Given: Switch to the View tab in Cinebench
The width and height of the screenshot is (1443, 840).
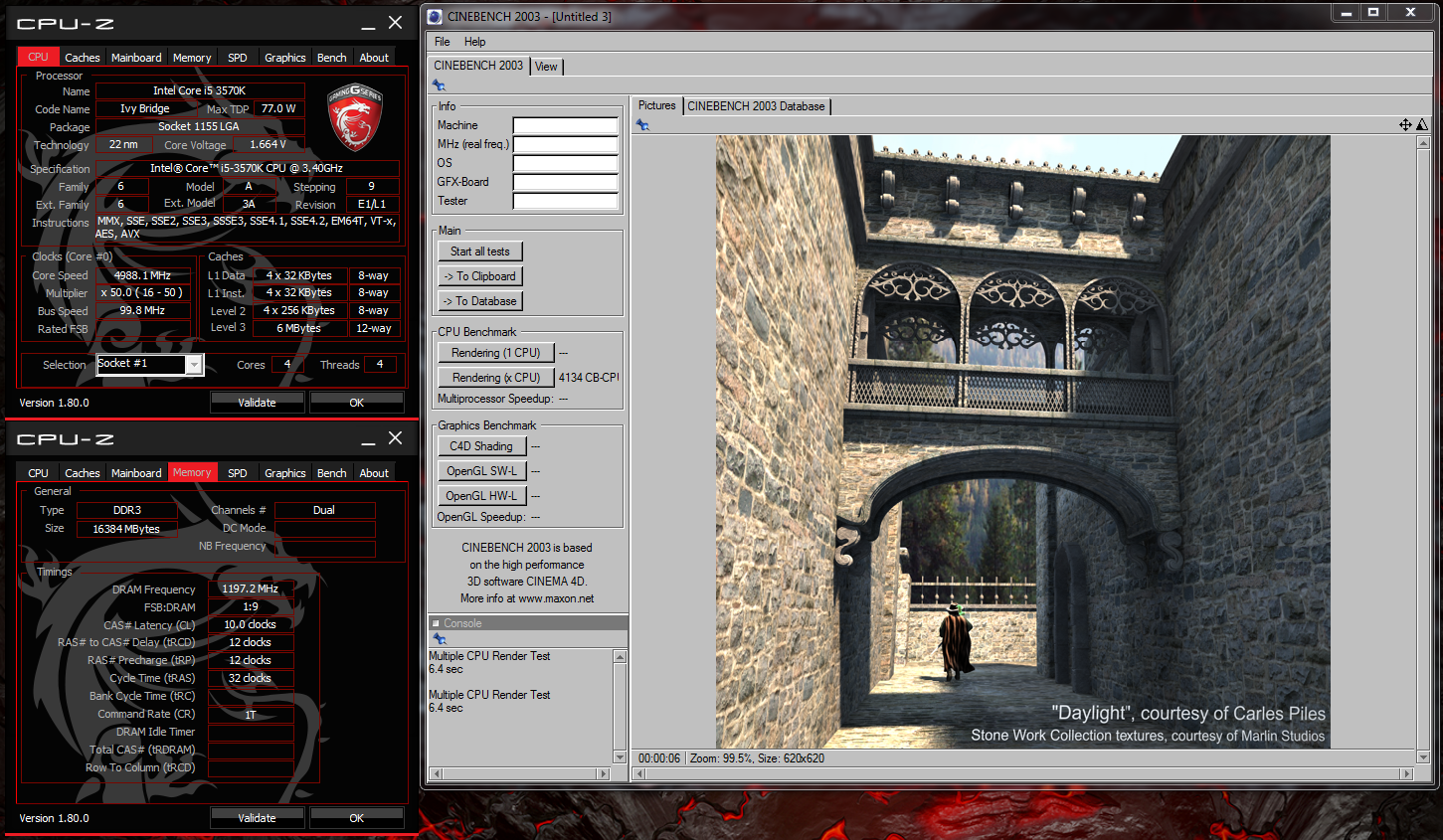Looking at the screenshot, I should pos(546,67).
